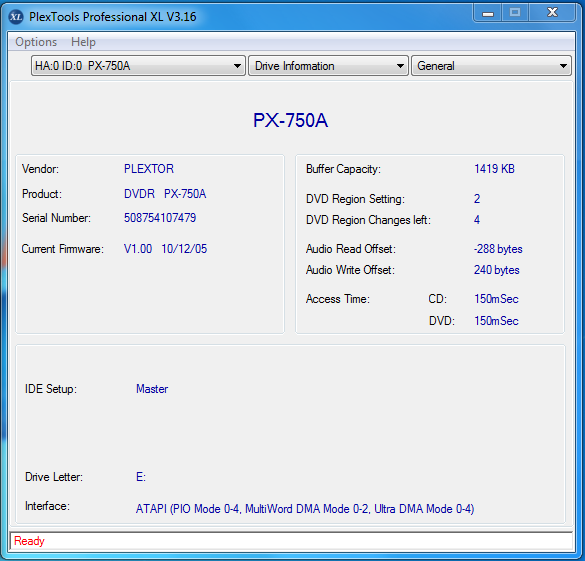Close the PlexTools Professional window
The image size is (585, 561).
coord(552,13)
